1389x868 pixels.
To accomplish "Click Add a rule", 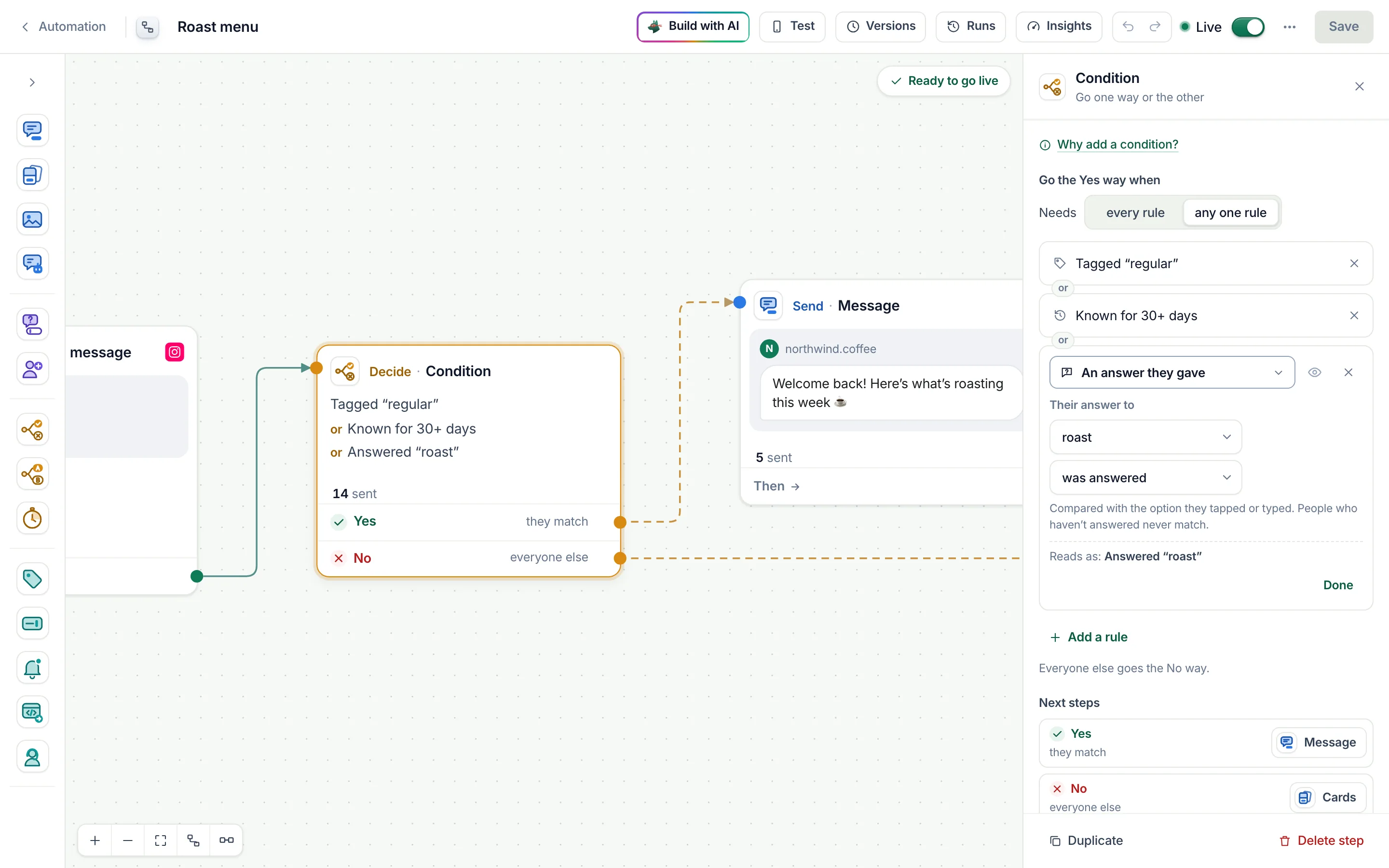I will [1089, 637].
